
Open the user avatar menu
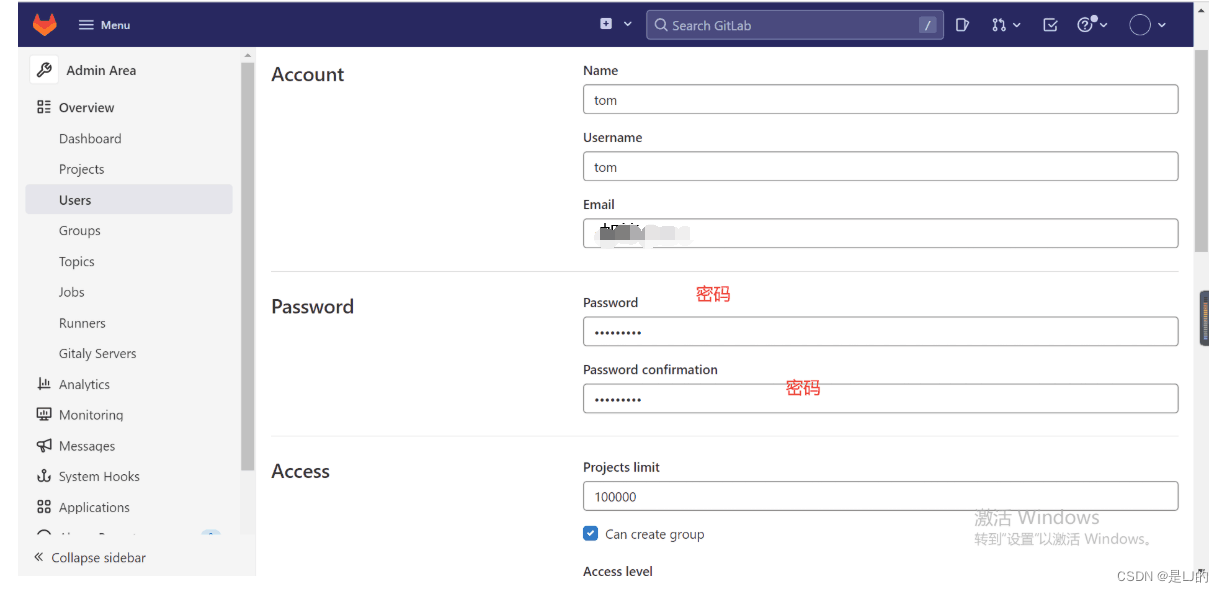click(x=1140, y=25)
